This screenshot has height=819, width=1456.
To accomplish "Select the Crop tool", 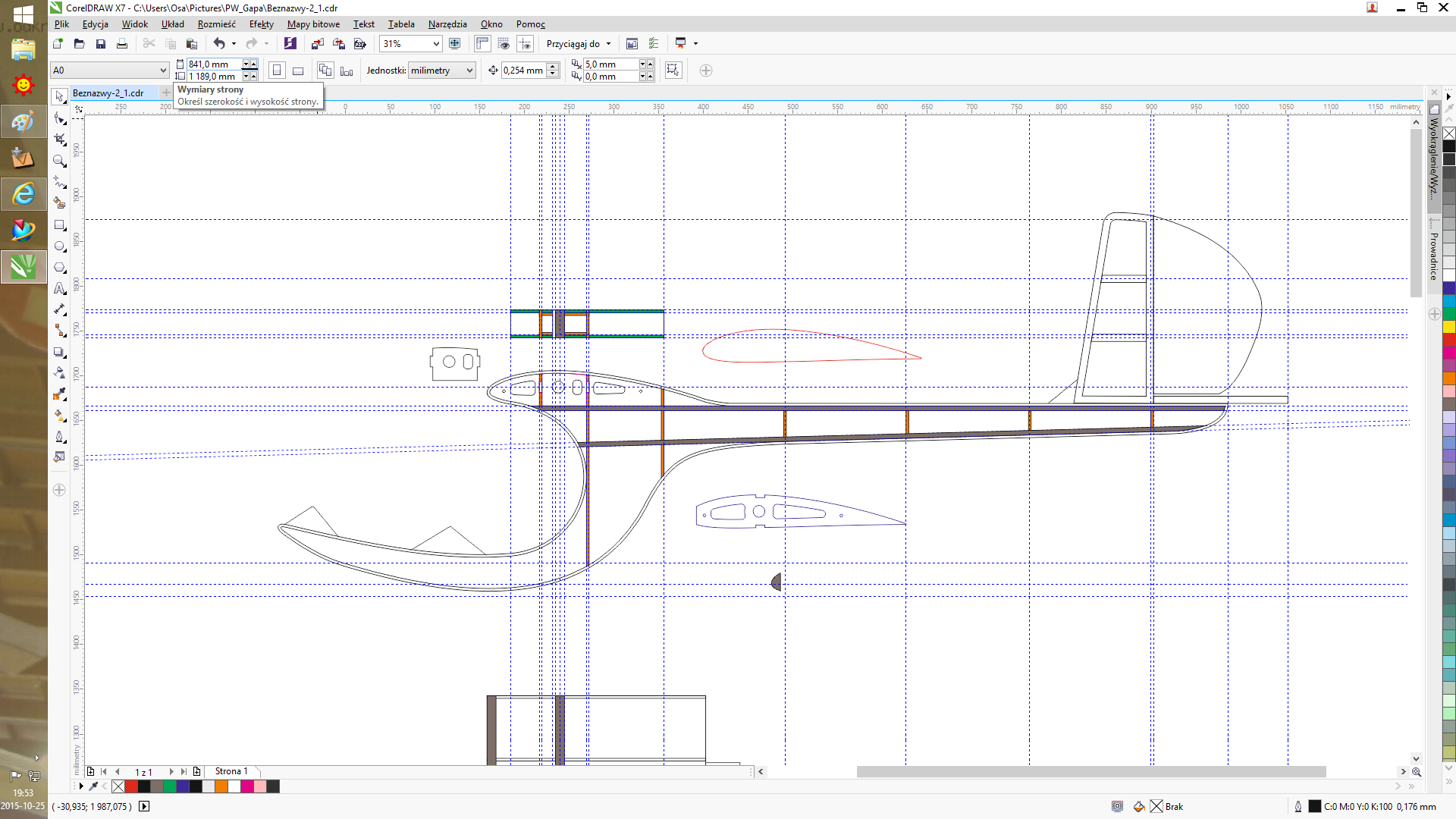I will 60,140.
